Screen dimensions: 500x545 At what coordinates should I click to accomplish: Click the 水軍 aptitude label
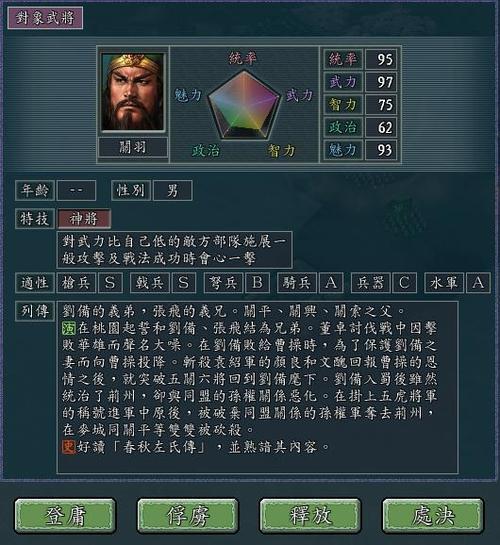[x=444, y=283]
